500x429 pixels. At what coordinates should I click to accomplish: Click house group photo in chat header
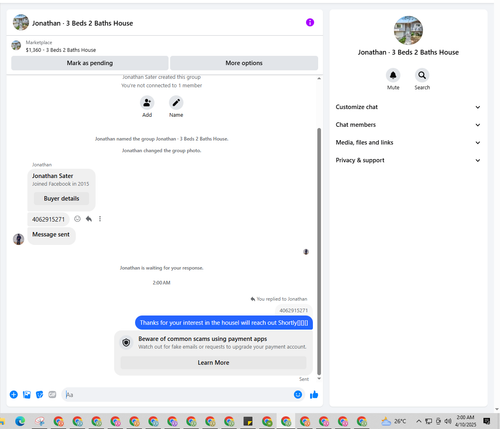pyautogui.click(x=21, y=22)
